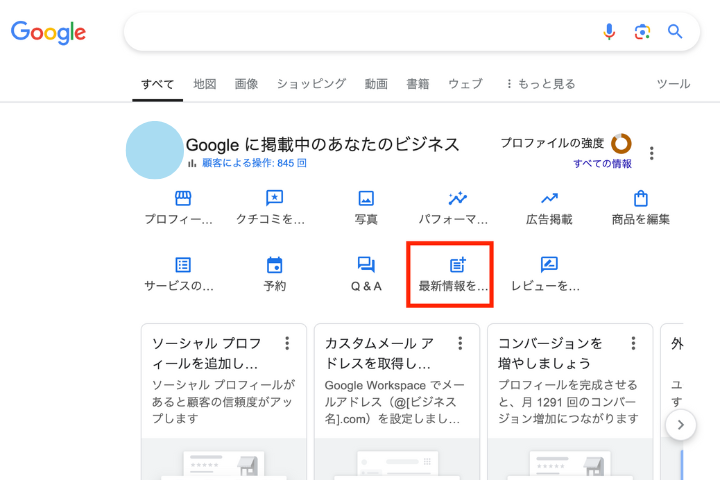720x480 pixels.
Task: Click the magnifier search button
Action: point(675,32)
